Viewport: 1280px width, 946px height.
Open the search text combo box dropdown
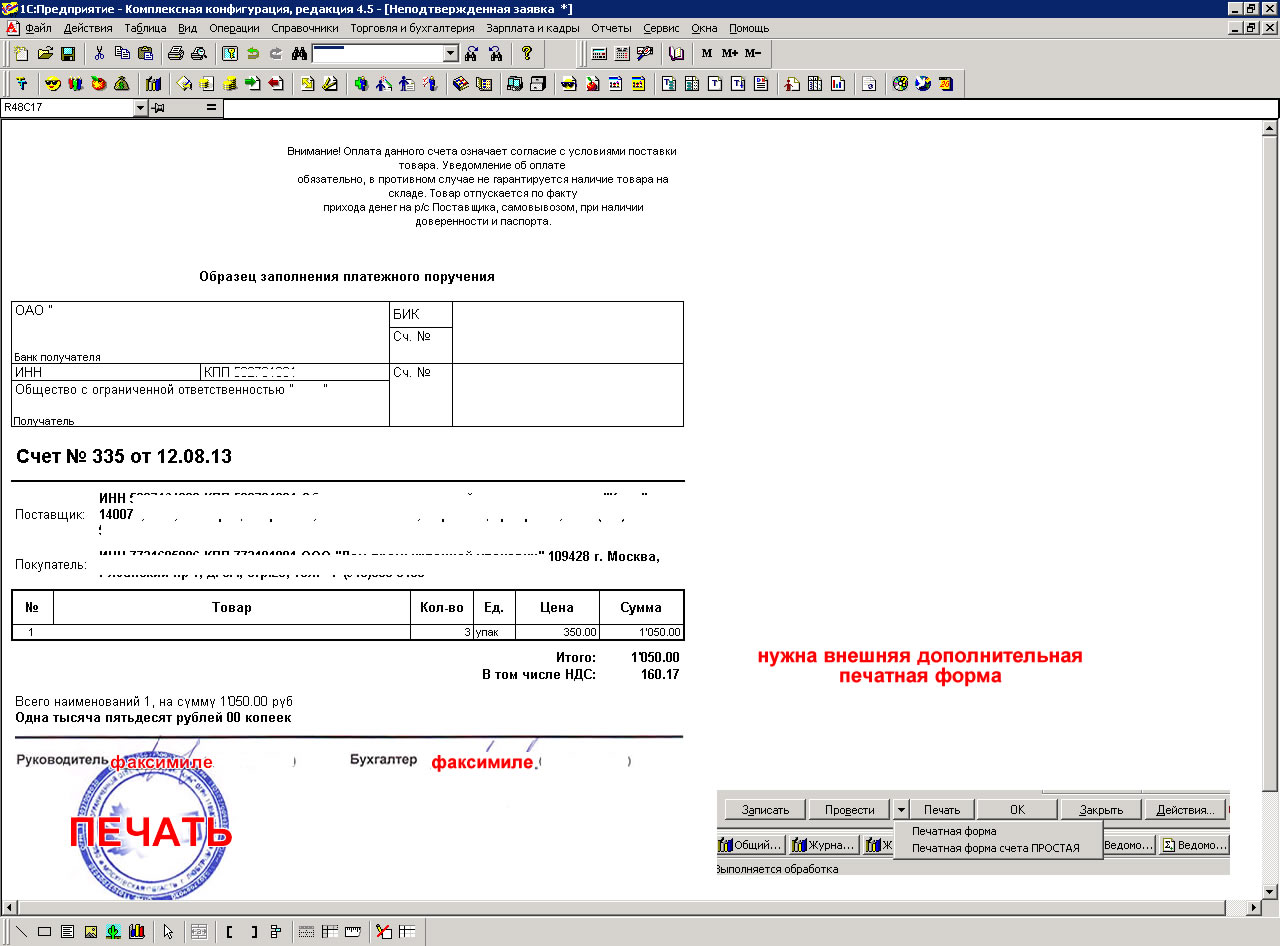[x=450, y=53]
